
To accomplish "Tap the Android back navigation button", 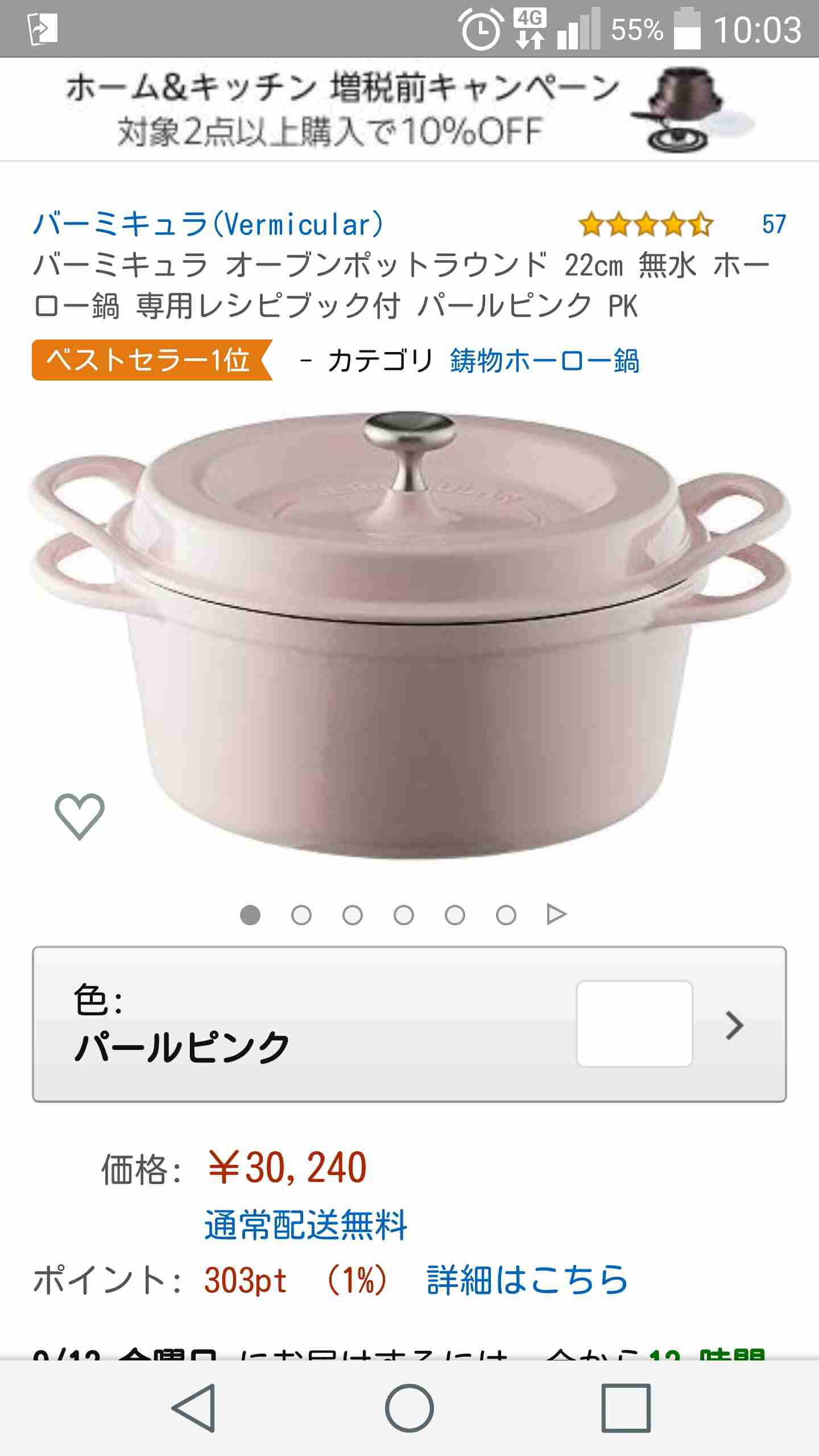I will point(194,1409).
